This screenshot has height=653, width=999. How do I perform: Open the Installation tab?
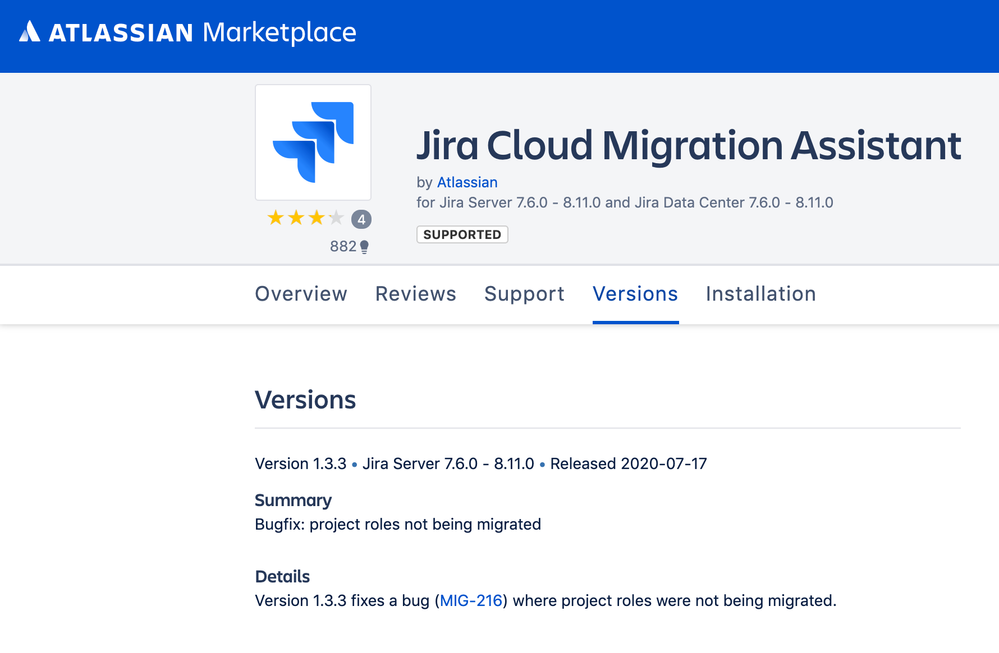tap(760, 294)
